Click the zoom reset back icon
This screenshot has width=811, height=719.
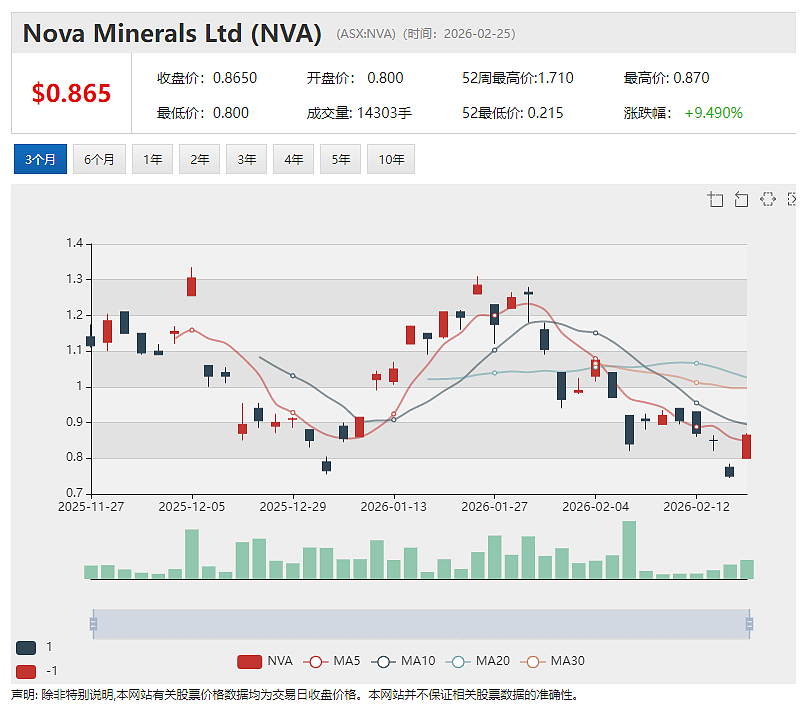click(741, 199)
